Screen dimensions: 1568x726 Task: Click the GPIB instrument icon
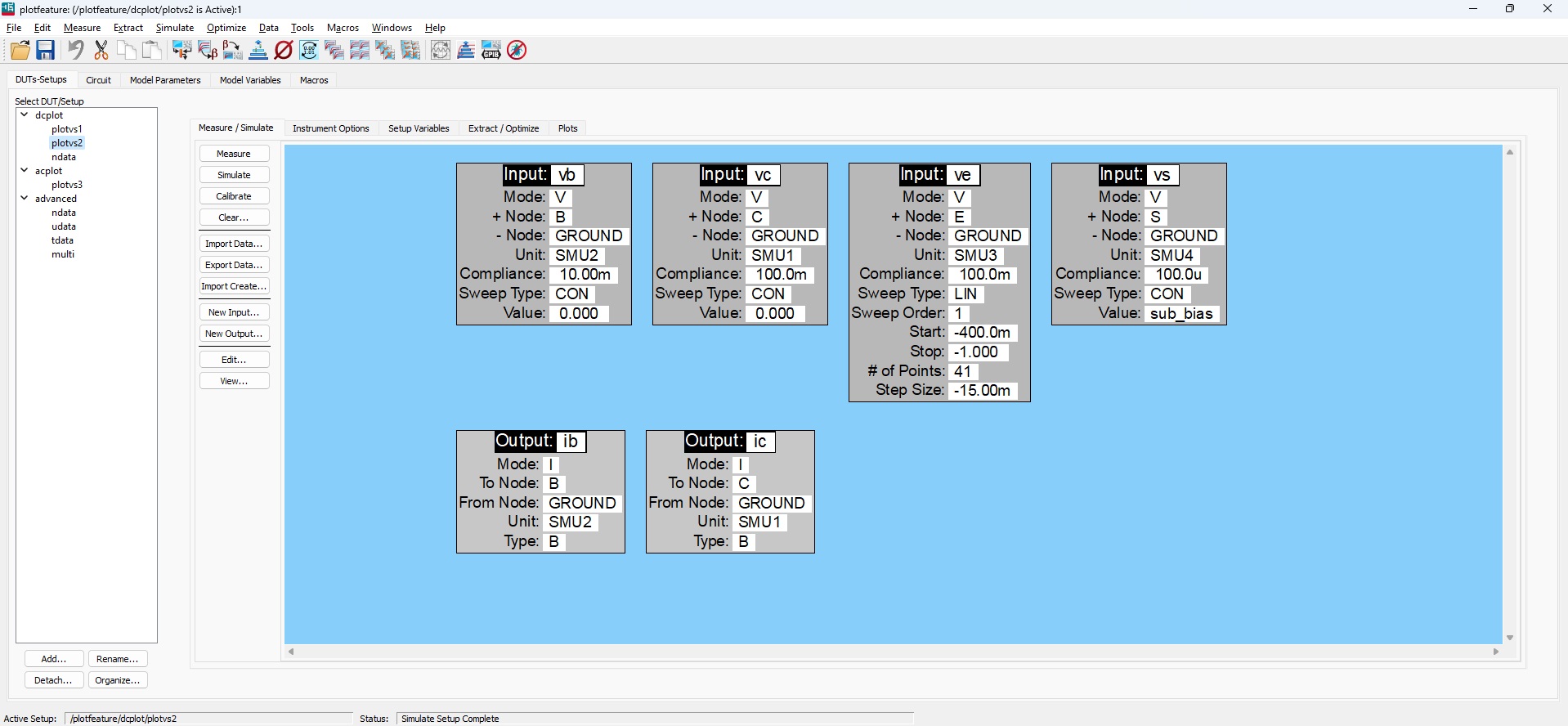[491, 51]
